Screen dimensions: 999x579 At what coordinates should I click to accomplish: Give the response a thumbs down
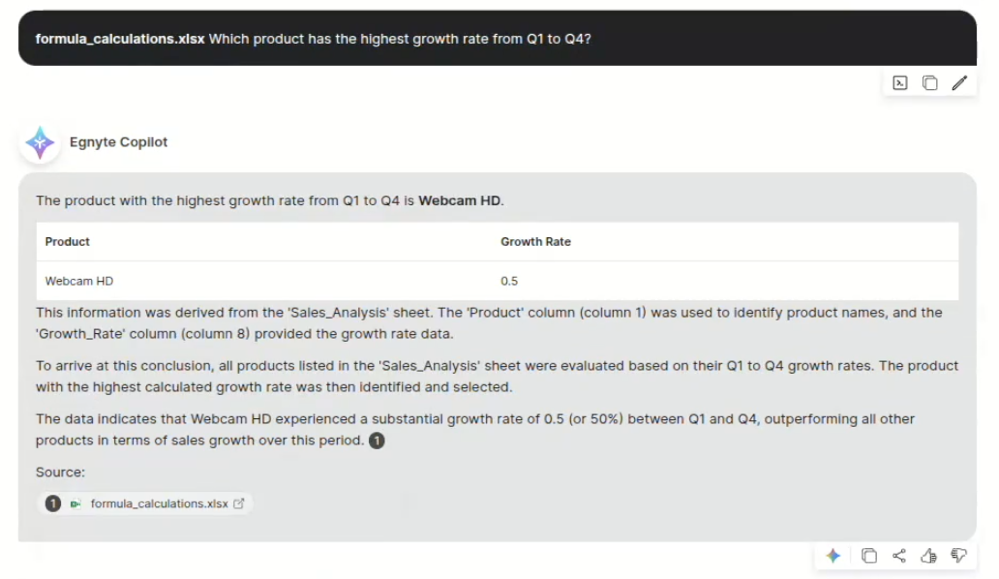tap(959, 556)
